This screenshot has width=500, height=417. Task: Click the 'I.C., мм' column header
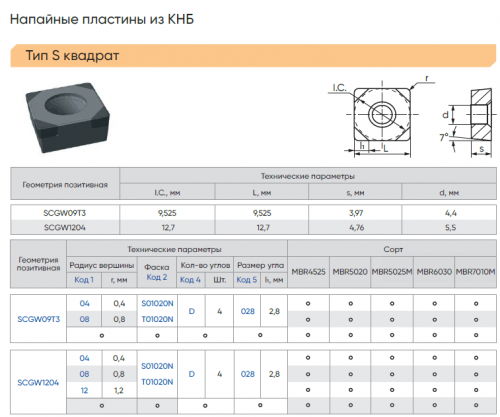click(167, 193)
